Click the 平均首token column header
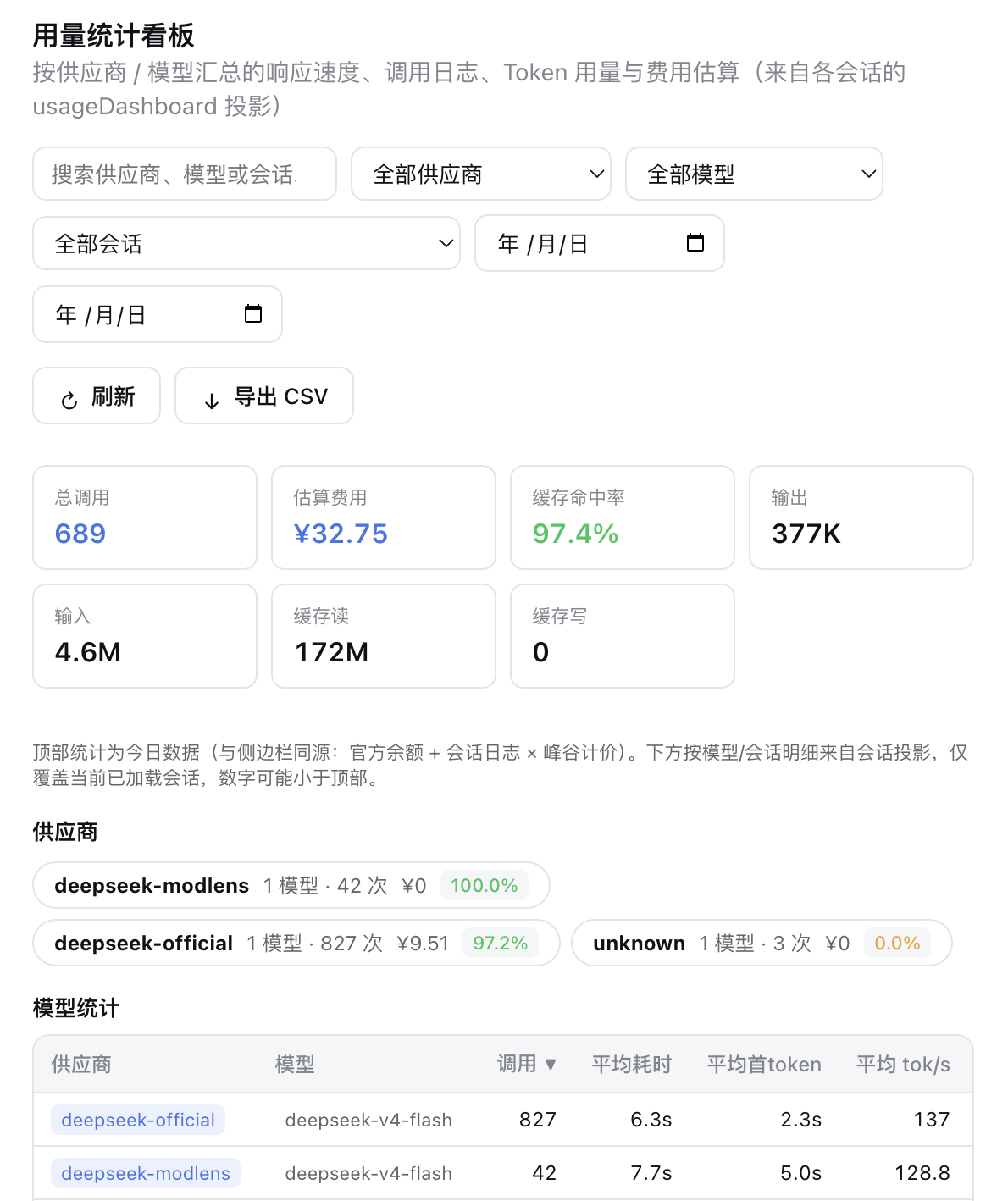Image resolution: width=1008 pixels, height=1201 pixels. pyautogui.click(x=764, y=1064)
